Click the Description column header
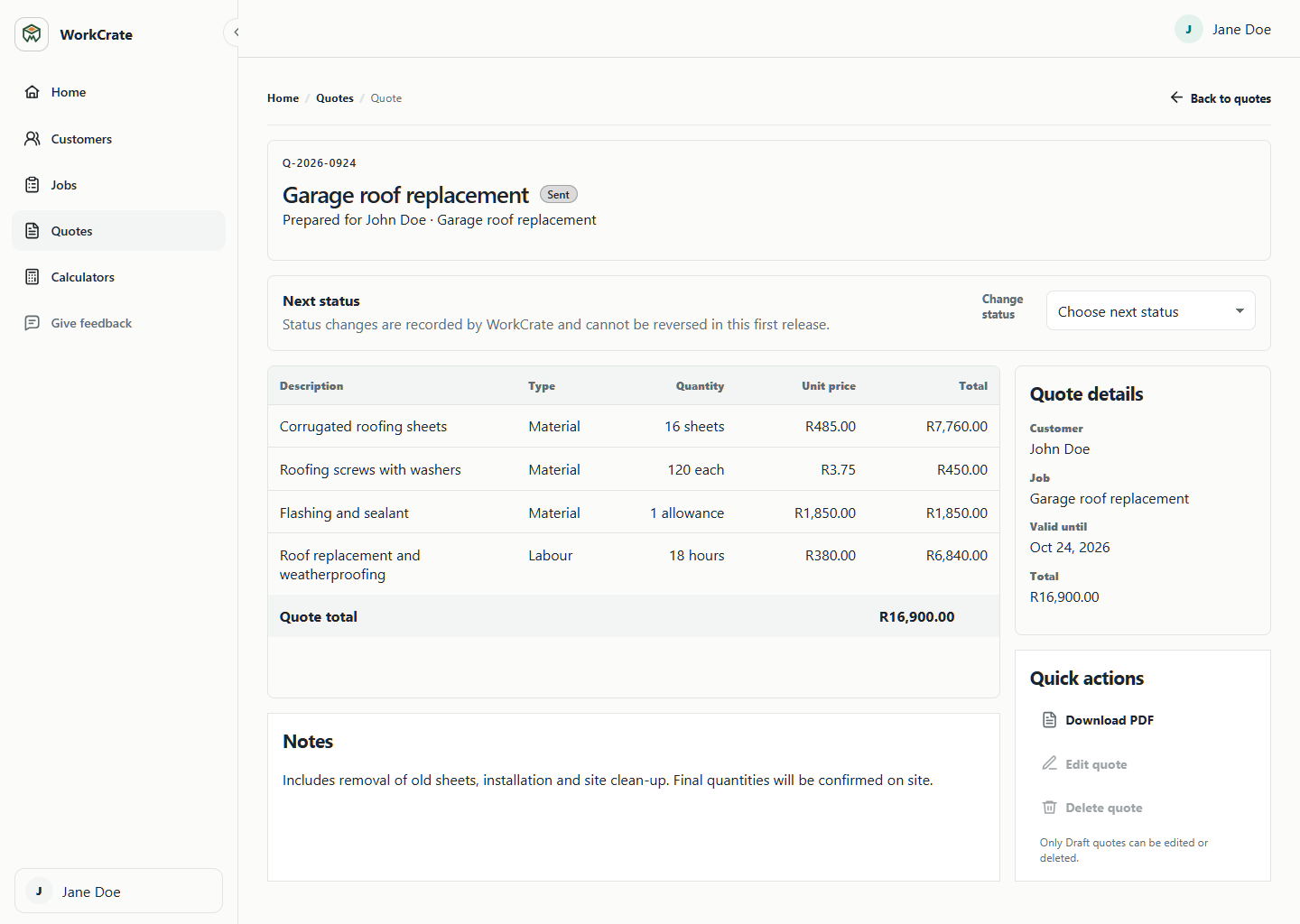This screenshot has width=1300, height=924. (311, 386)
